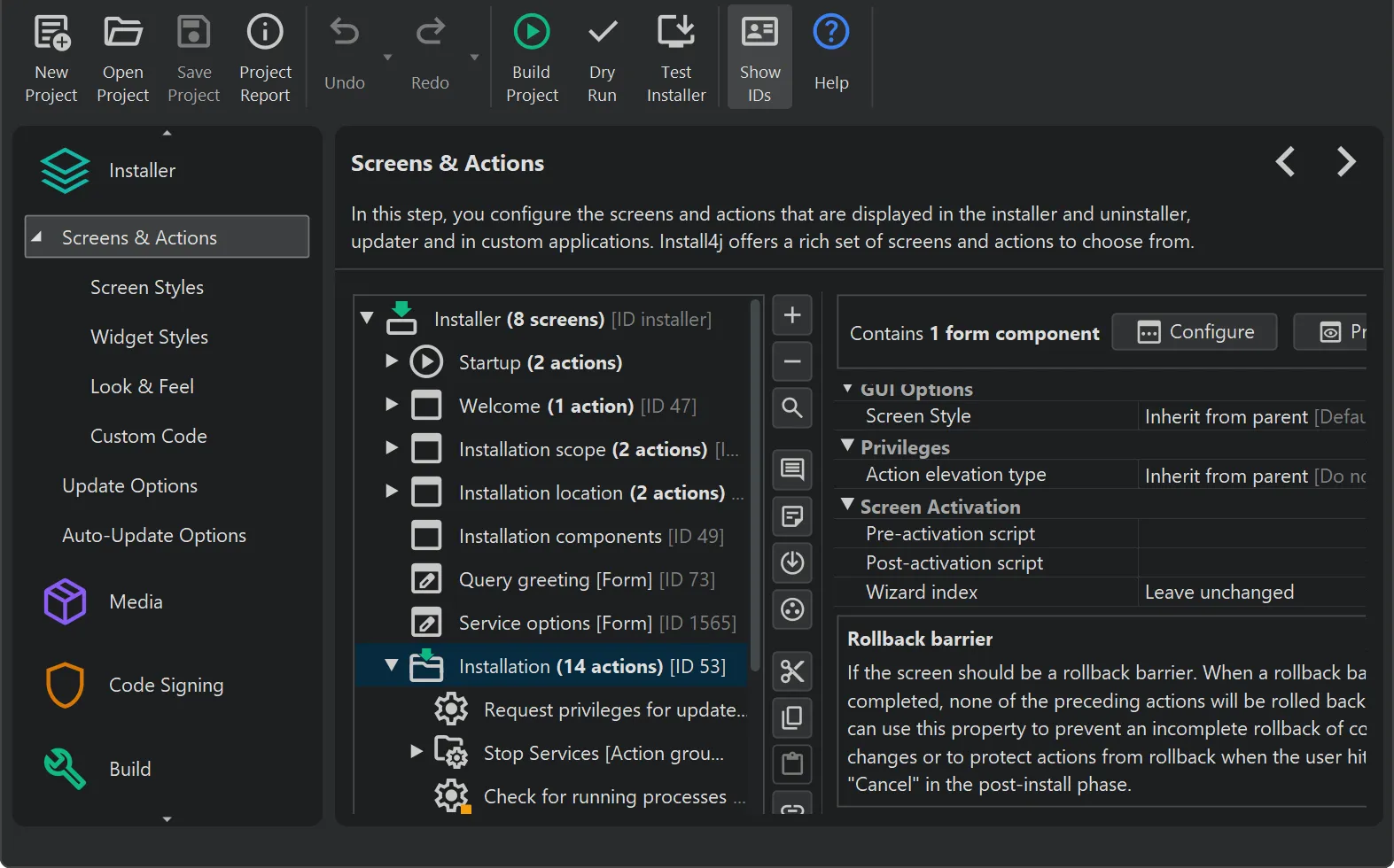Select Auto-Update Options in sidebar
Viewport: 1394px width, 868px height.
click(154, 536)
